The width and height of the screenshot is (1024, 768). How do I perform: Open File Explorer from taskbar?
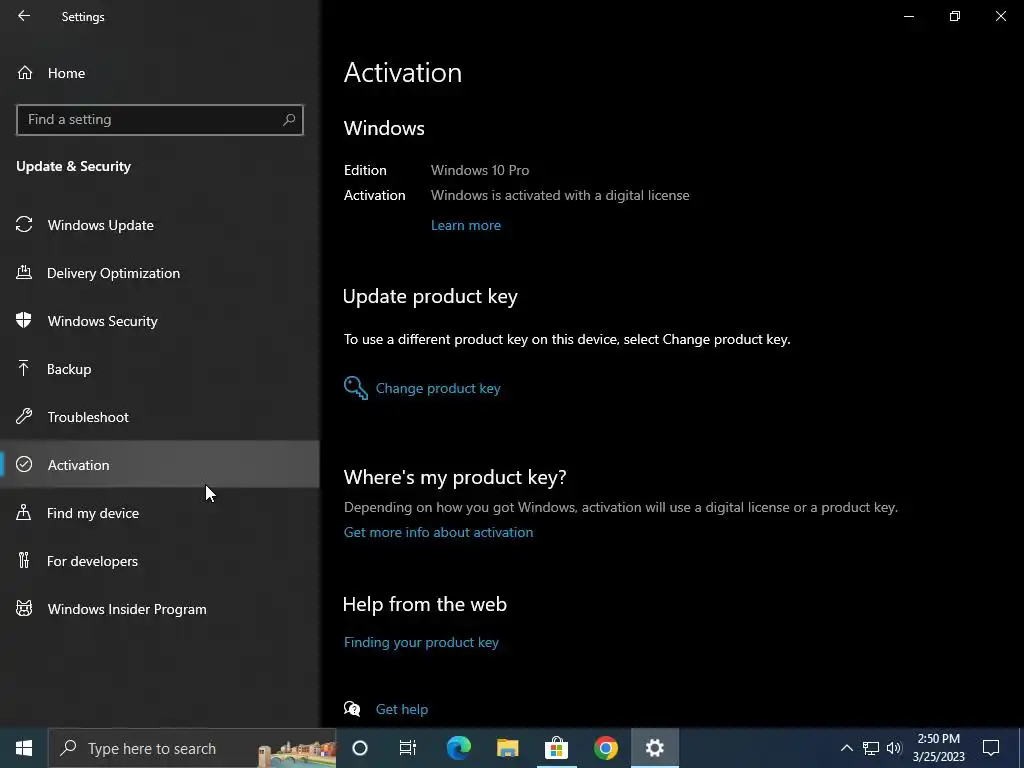[507, 748]
